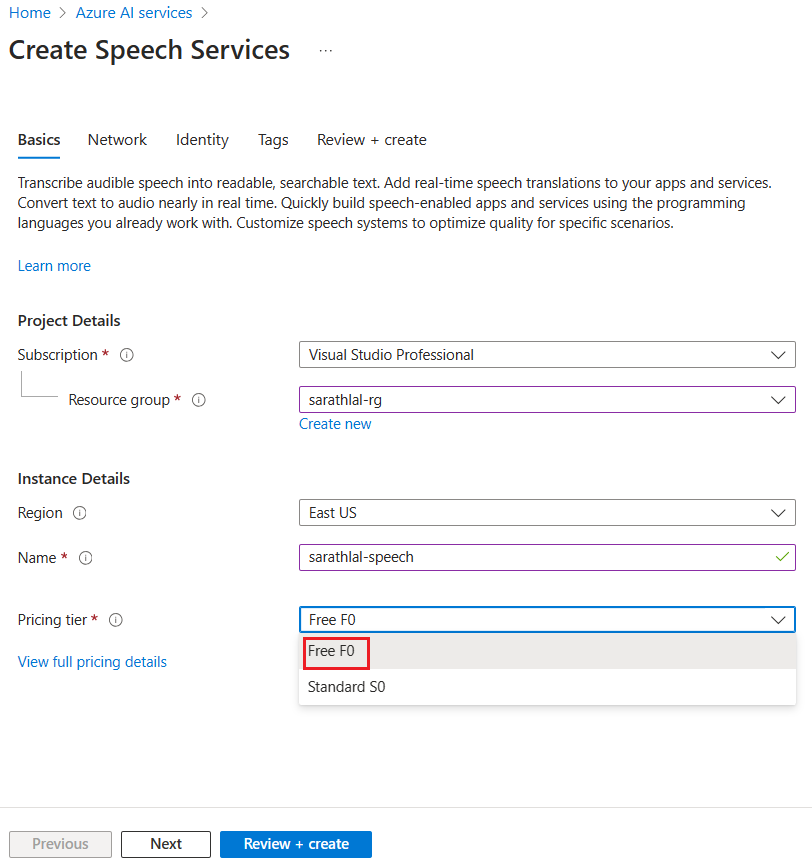Choose Standard S0 from pricing tier list
The height and width of the screenshot is (859, 812).
(x=347, y=687)
